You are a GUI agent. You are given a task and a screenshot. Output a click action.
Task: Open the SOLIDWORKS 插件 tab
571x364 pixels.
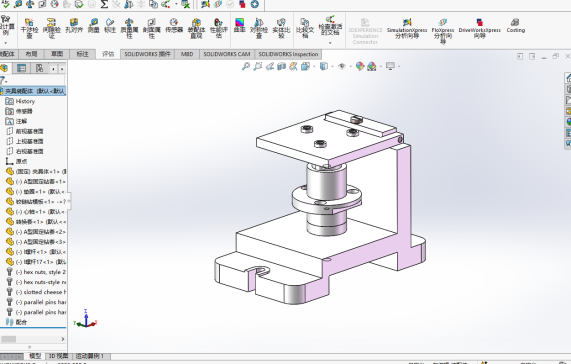[147, 54]
